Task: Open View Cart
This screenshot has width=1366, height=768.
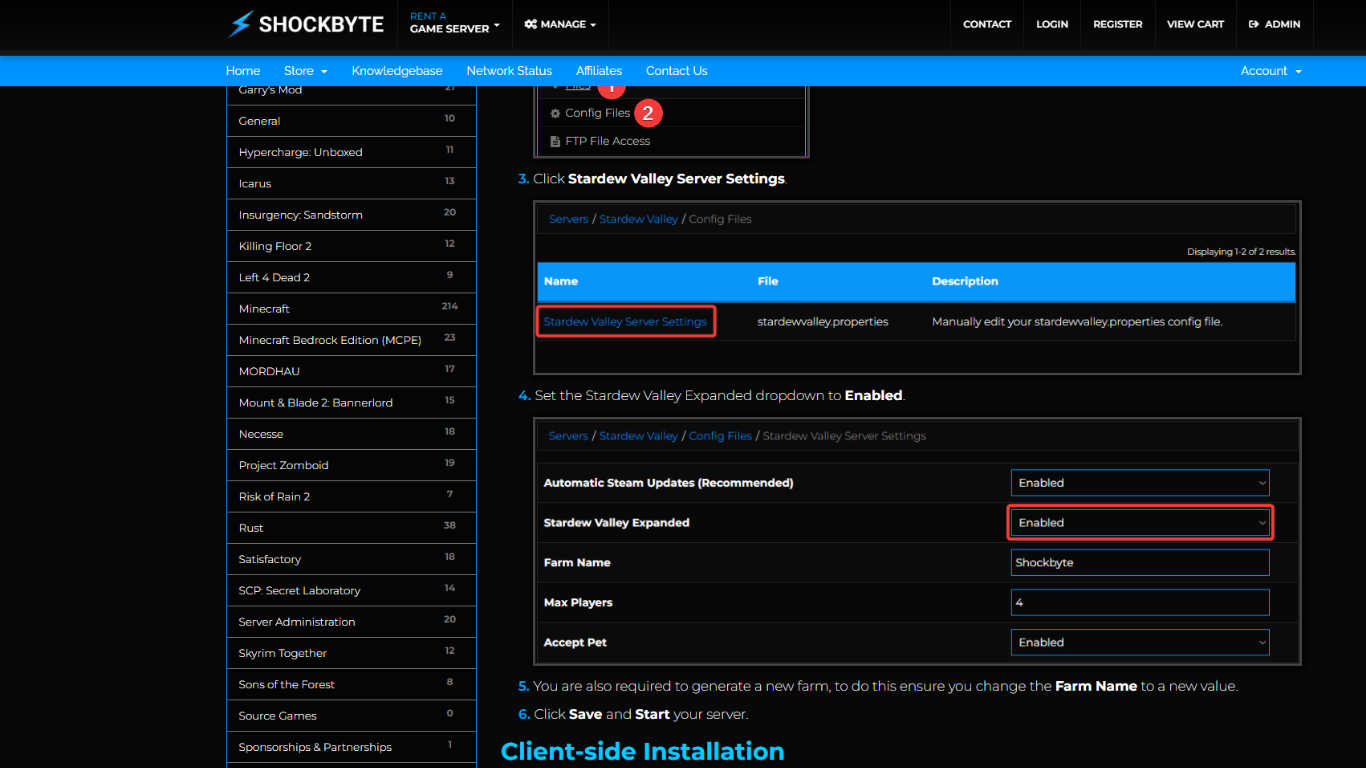Action: coord(1195,24)
